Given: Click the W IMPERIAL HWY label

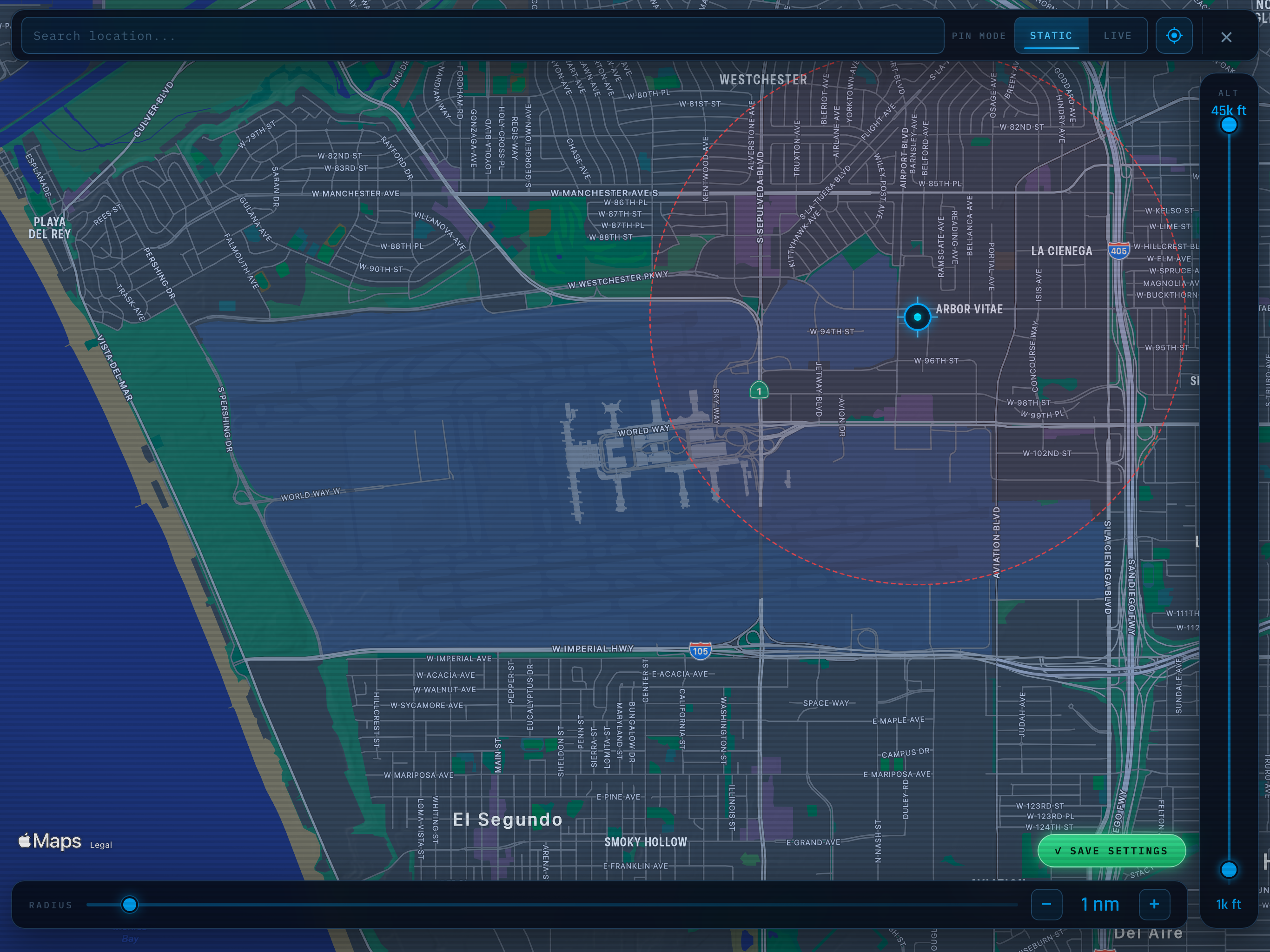Looking at the screenshot, I should pyautogui.click(x=593, y=648).
